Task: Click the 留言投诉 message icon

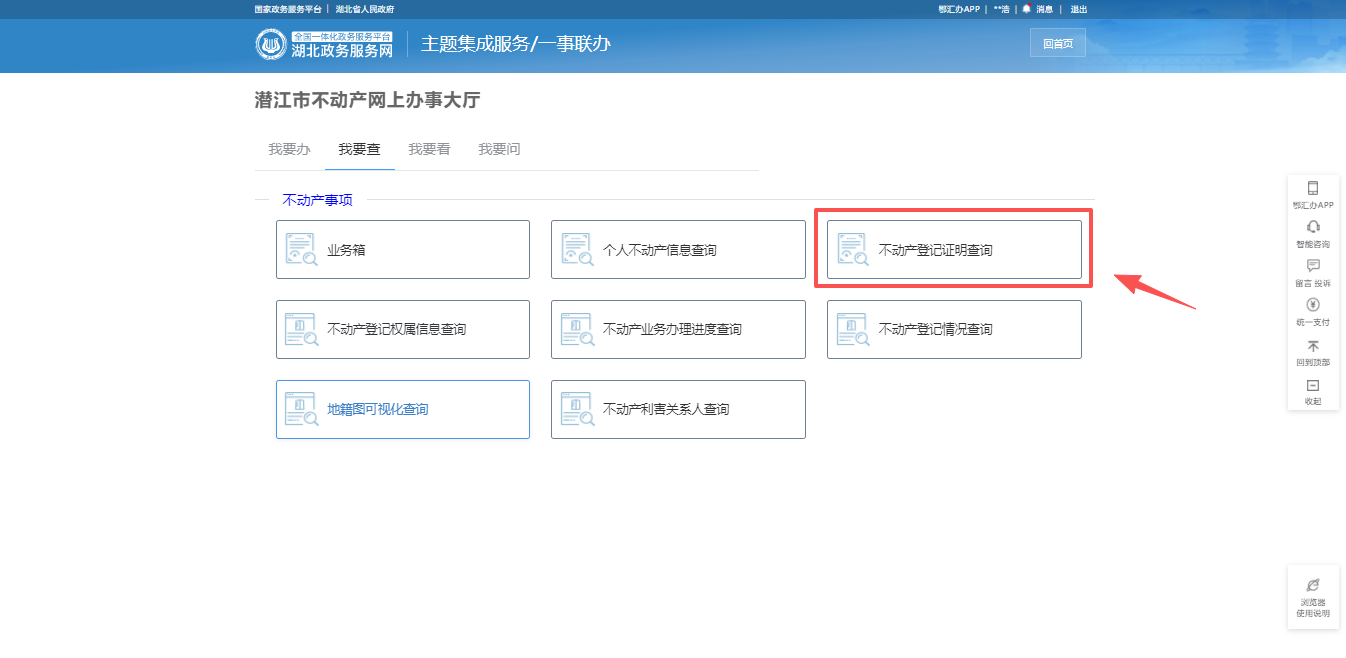Action: [1312, 266]
